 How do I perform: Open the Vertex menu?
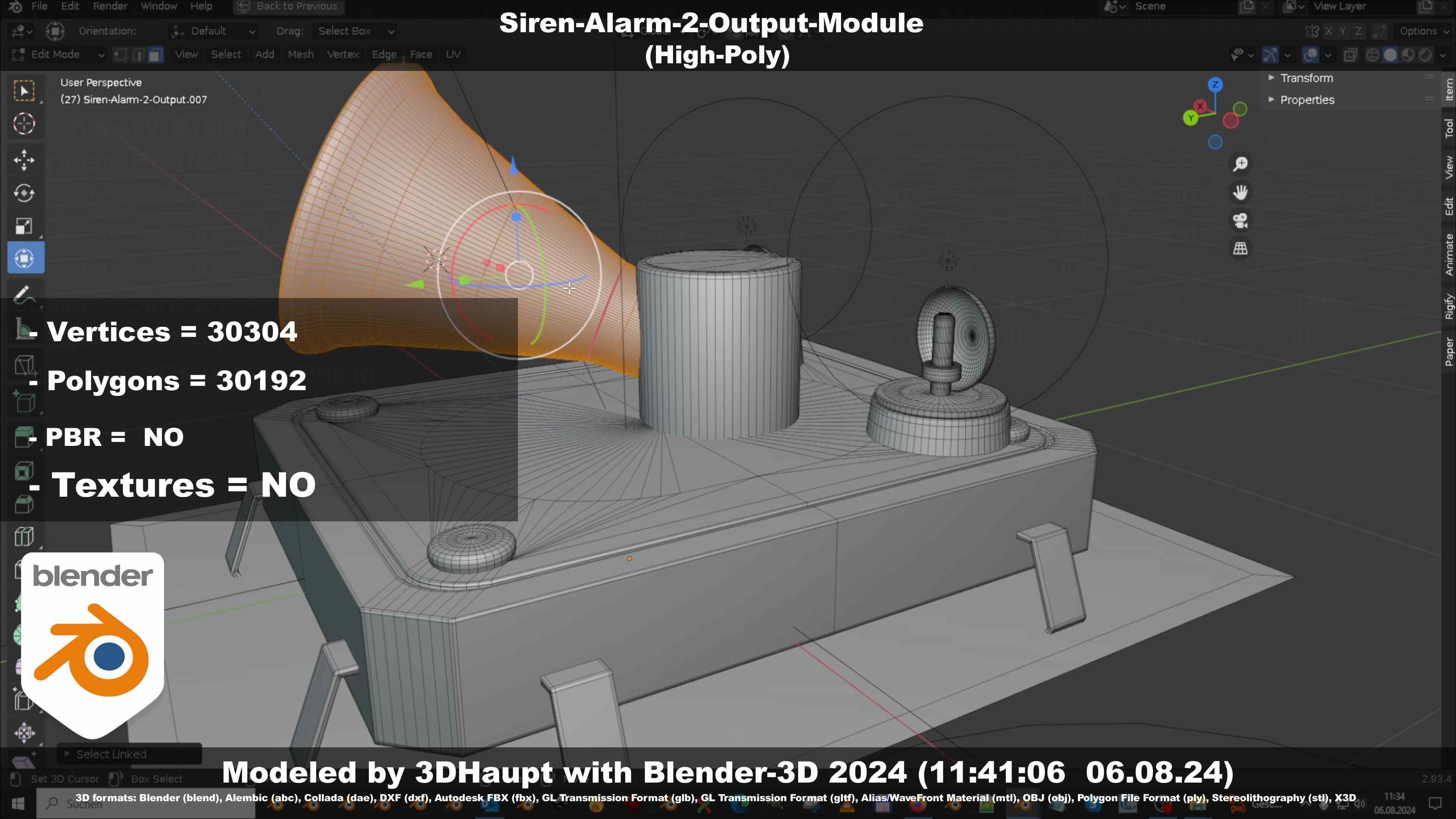tap(343, 55)
